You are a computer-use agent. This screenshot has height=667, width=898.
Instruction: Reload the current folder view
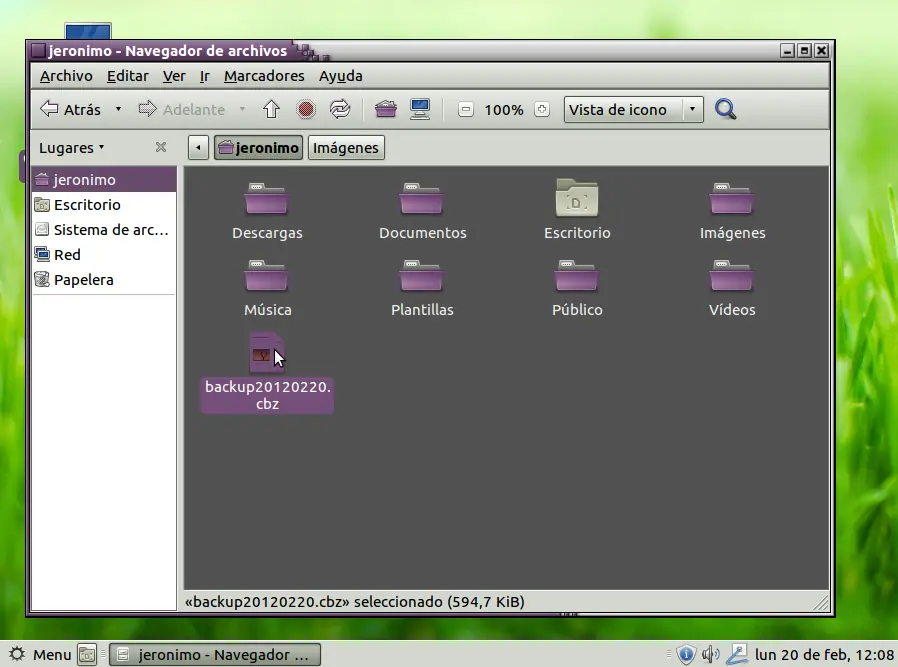click(340, 109)
